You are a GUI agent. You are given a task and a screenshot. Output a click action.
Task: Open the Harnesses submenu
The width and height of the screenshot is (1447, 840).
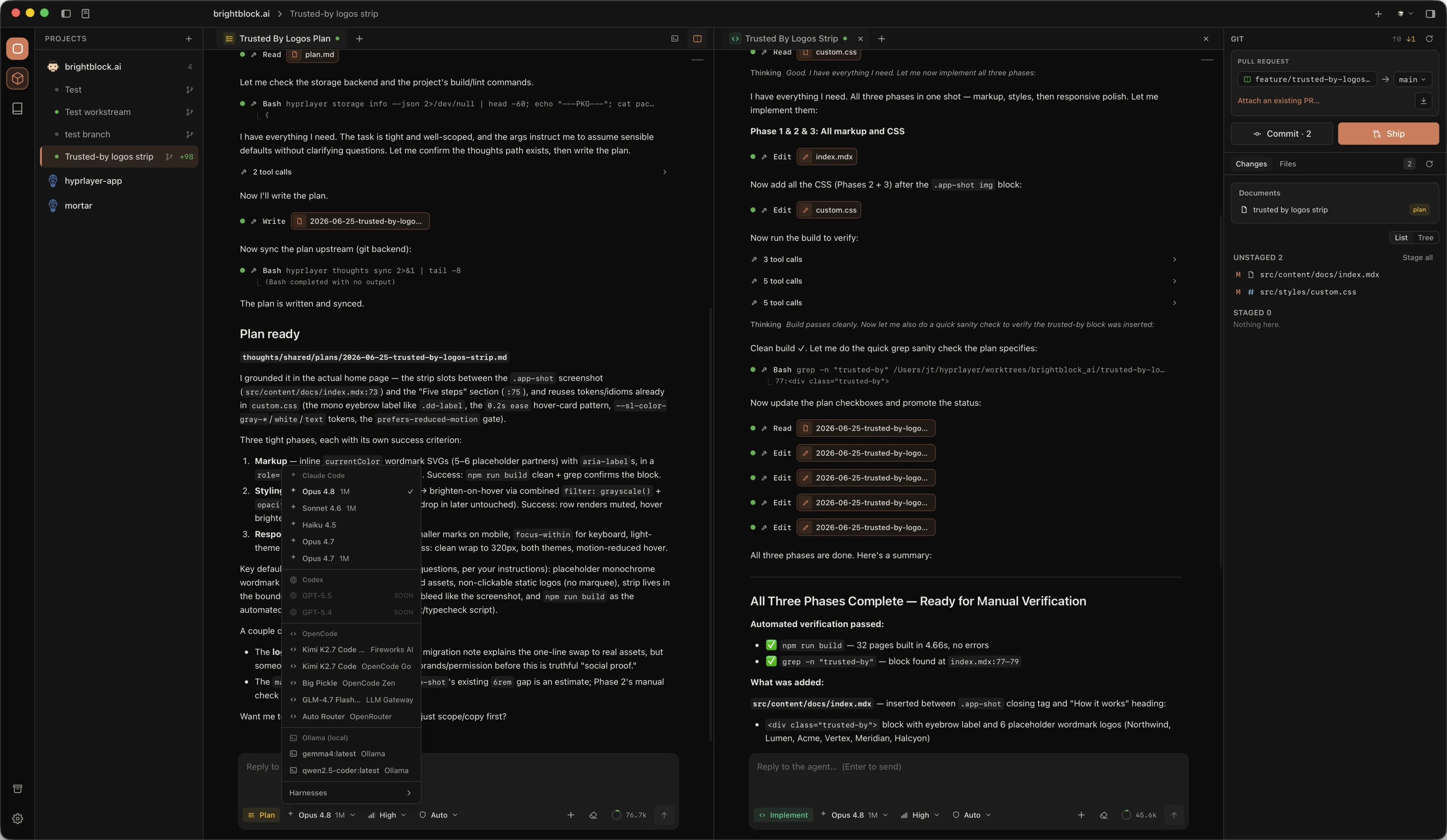(351, 793)
